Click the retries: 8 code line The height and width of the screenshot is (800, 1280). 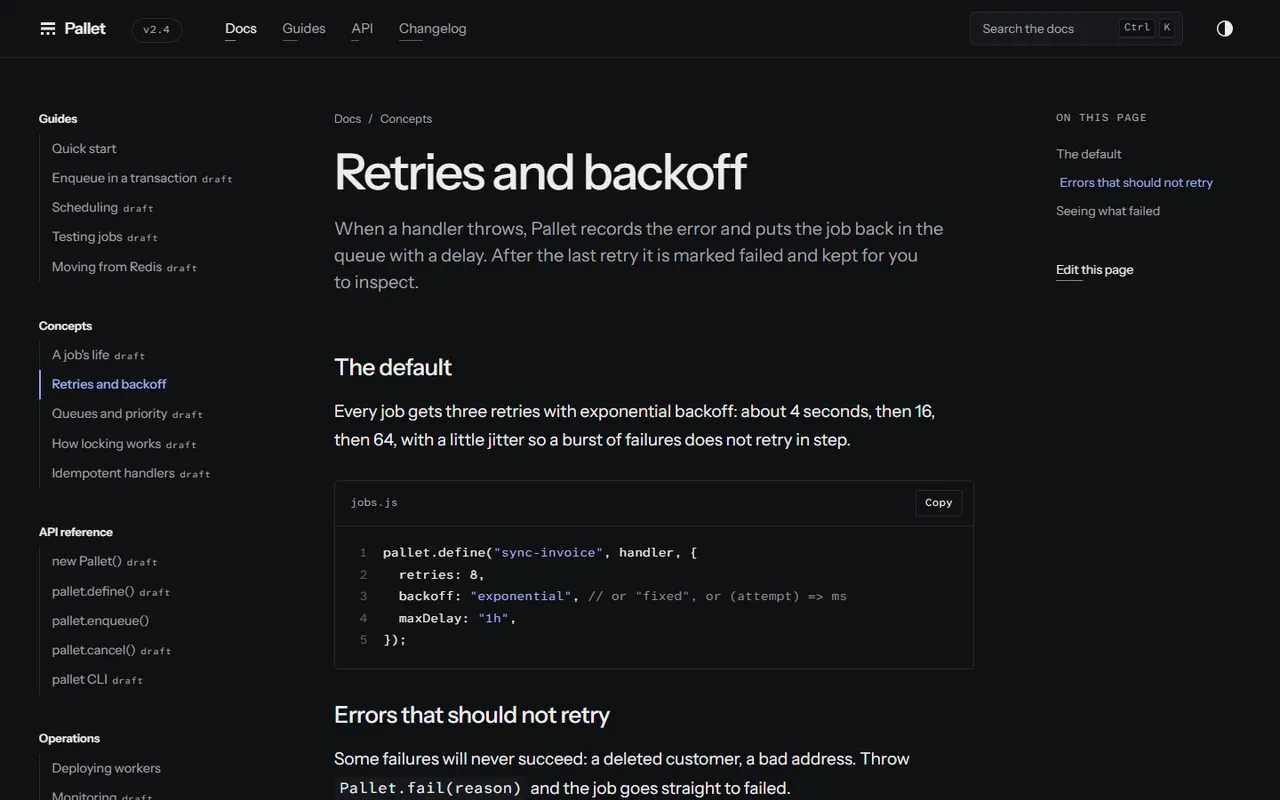[442, 574]
